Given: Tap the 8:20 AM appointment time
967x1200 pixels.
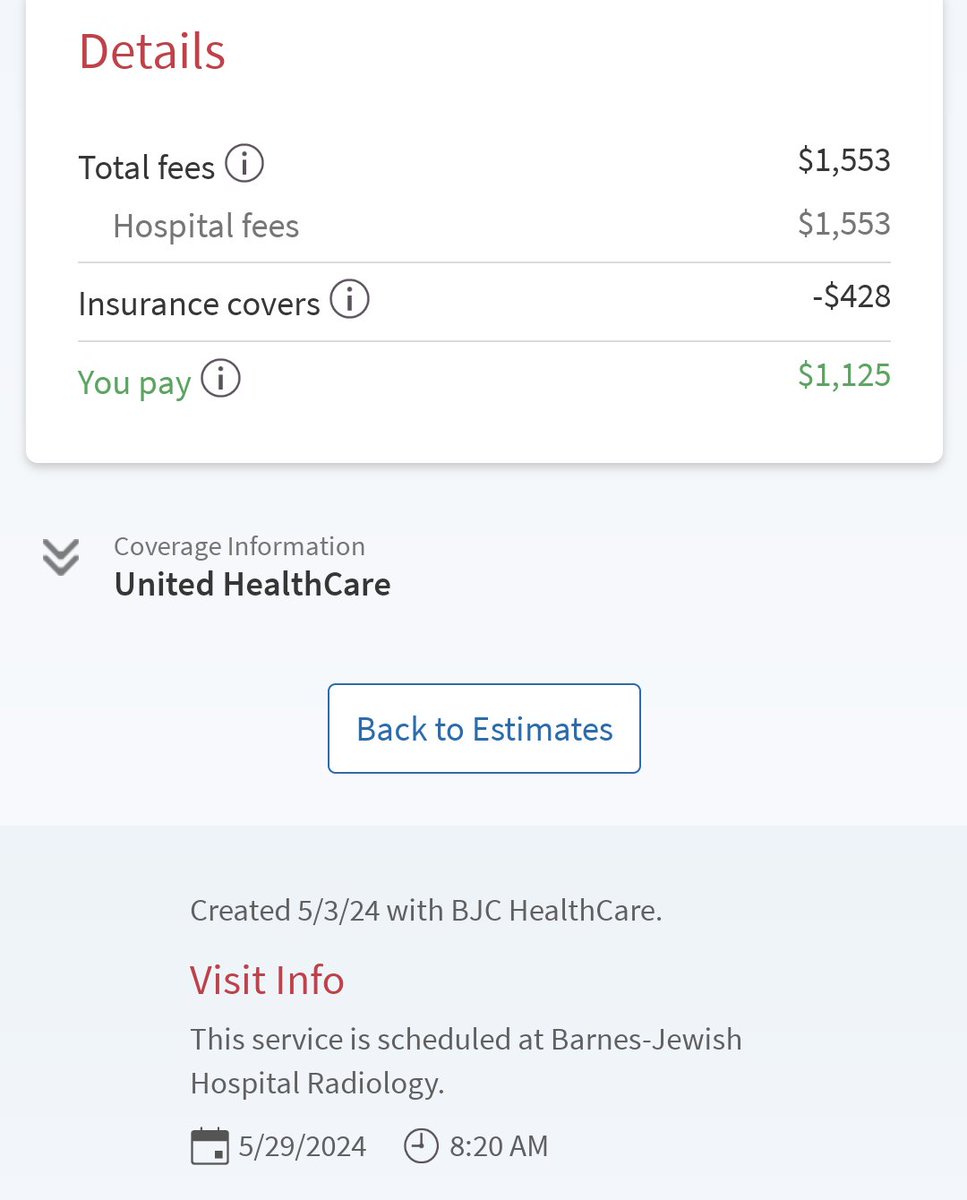Looking at the screenshot, I should (499, 1146).
